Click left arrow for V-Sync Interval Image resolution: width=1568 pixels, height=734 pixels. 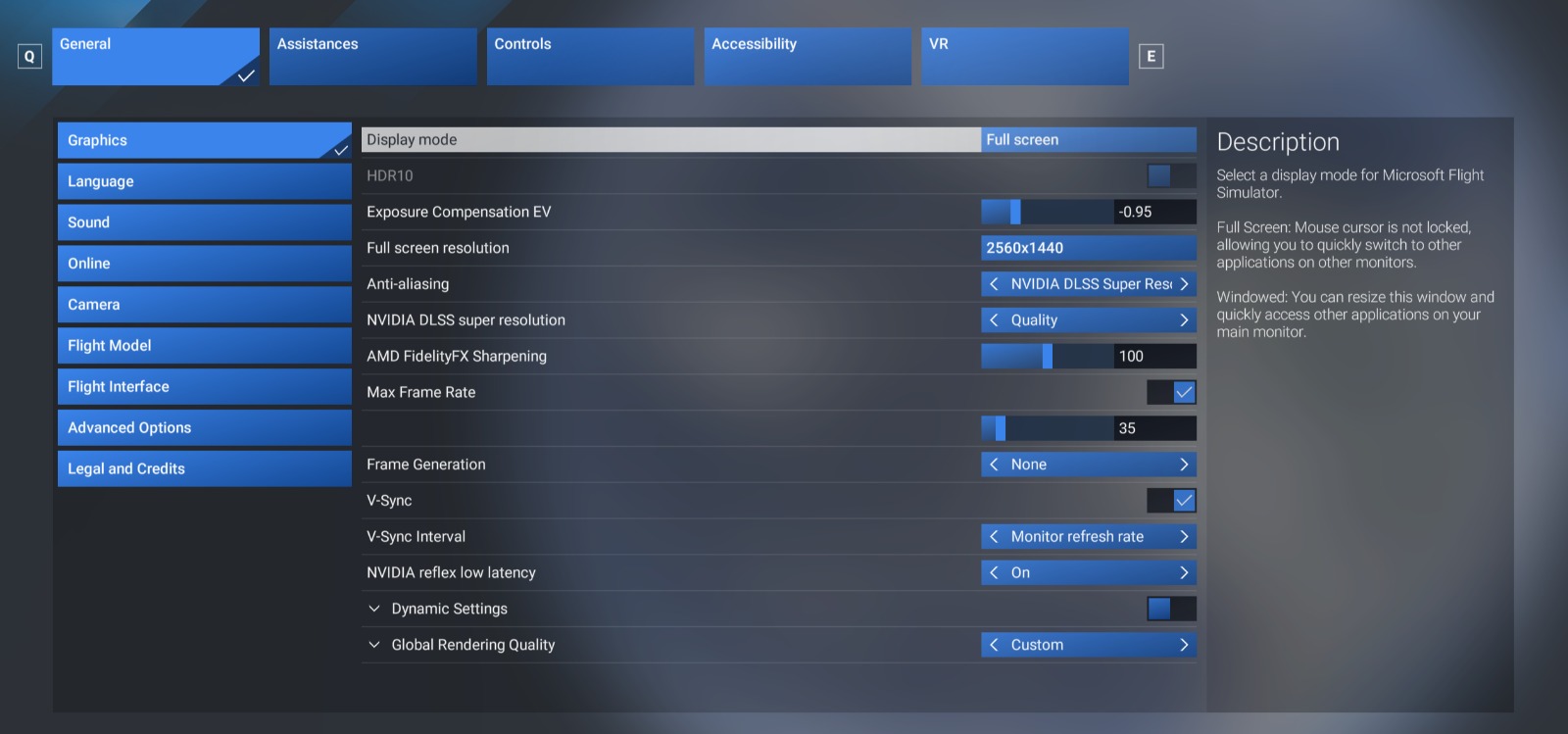point(994,537)
